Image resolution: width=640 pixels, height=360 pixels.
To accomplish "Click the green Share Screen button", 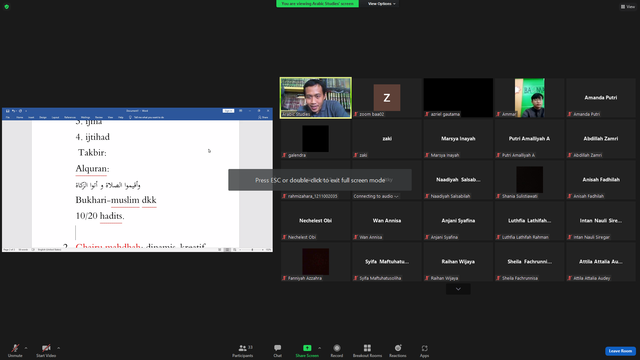I will pyautogui.click(x=307, y=350).
